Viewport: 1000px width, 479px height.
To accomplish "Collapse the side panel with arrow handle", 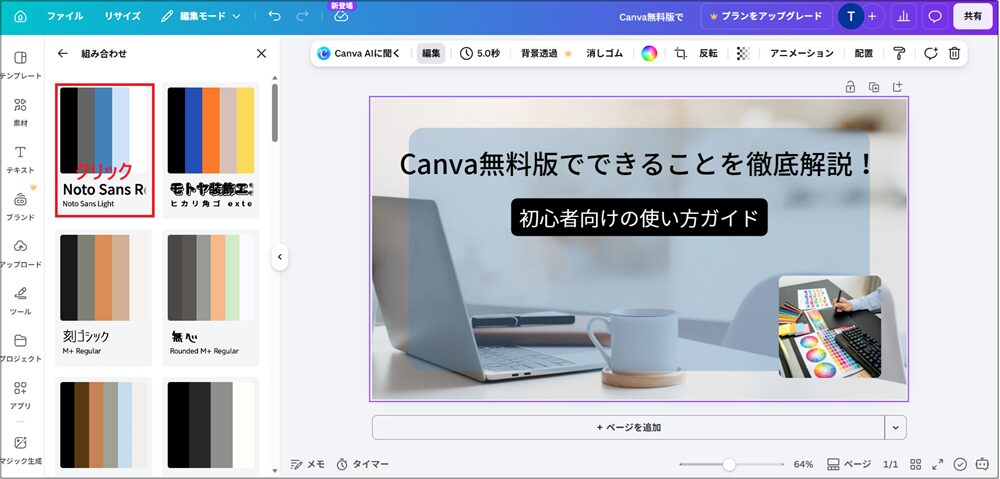I will coord(279,258).
